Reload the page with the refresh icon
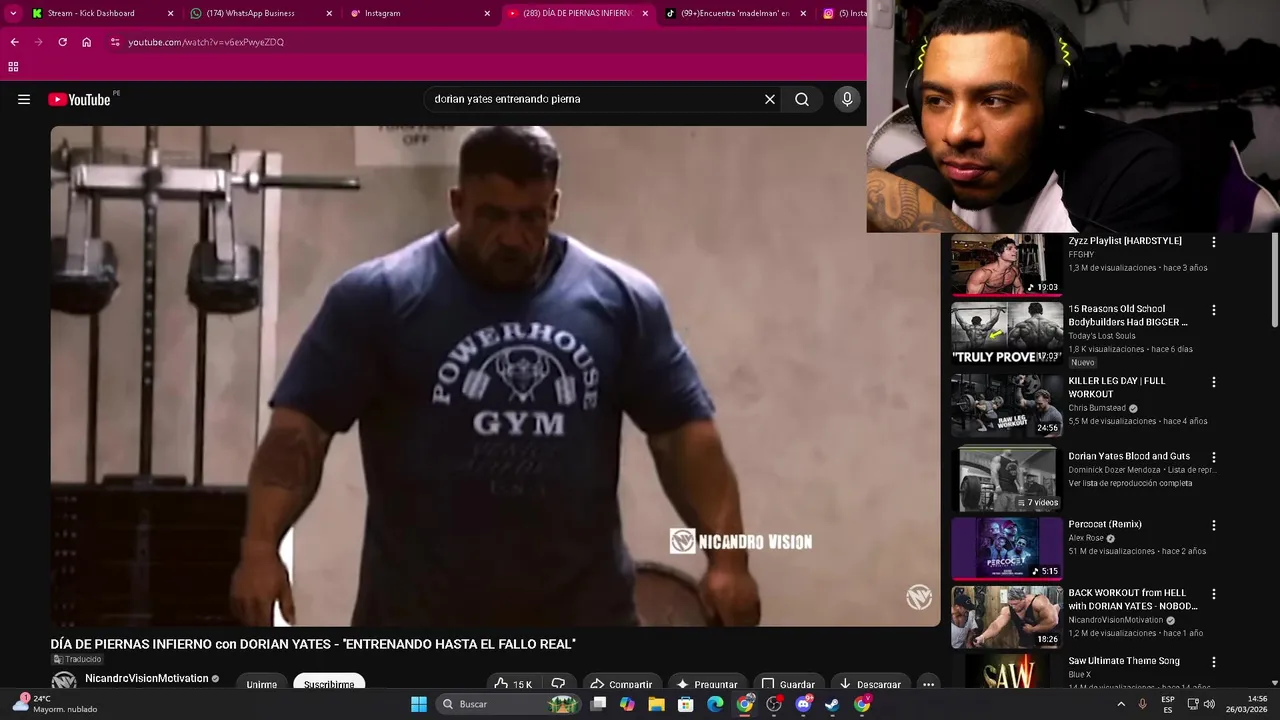 62,42
